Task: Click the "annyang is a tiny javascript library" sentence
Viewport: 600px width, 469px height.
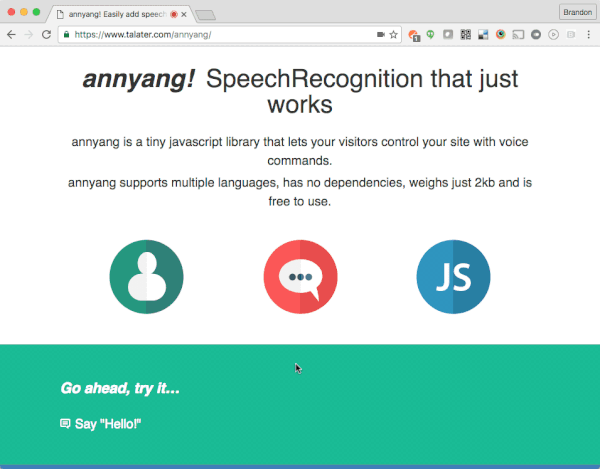Action: (300, 151)
